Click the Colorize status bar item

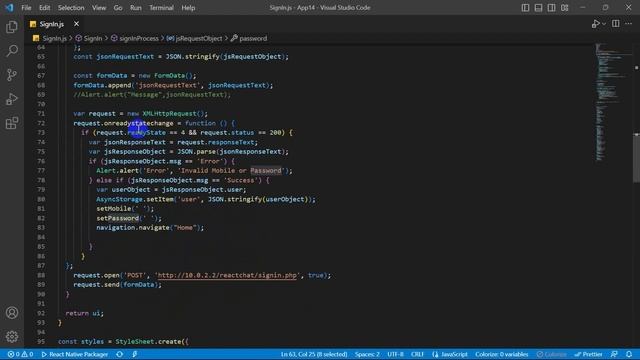pos(551,354)
